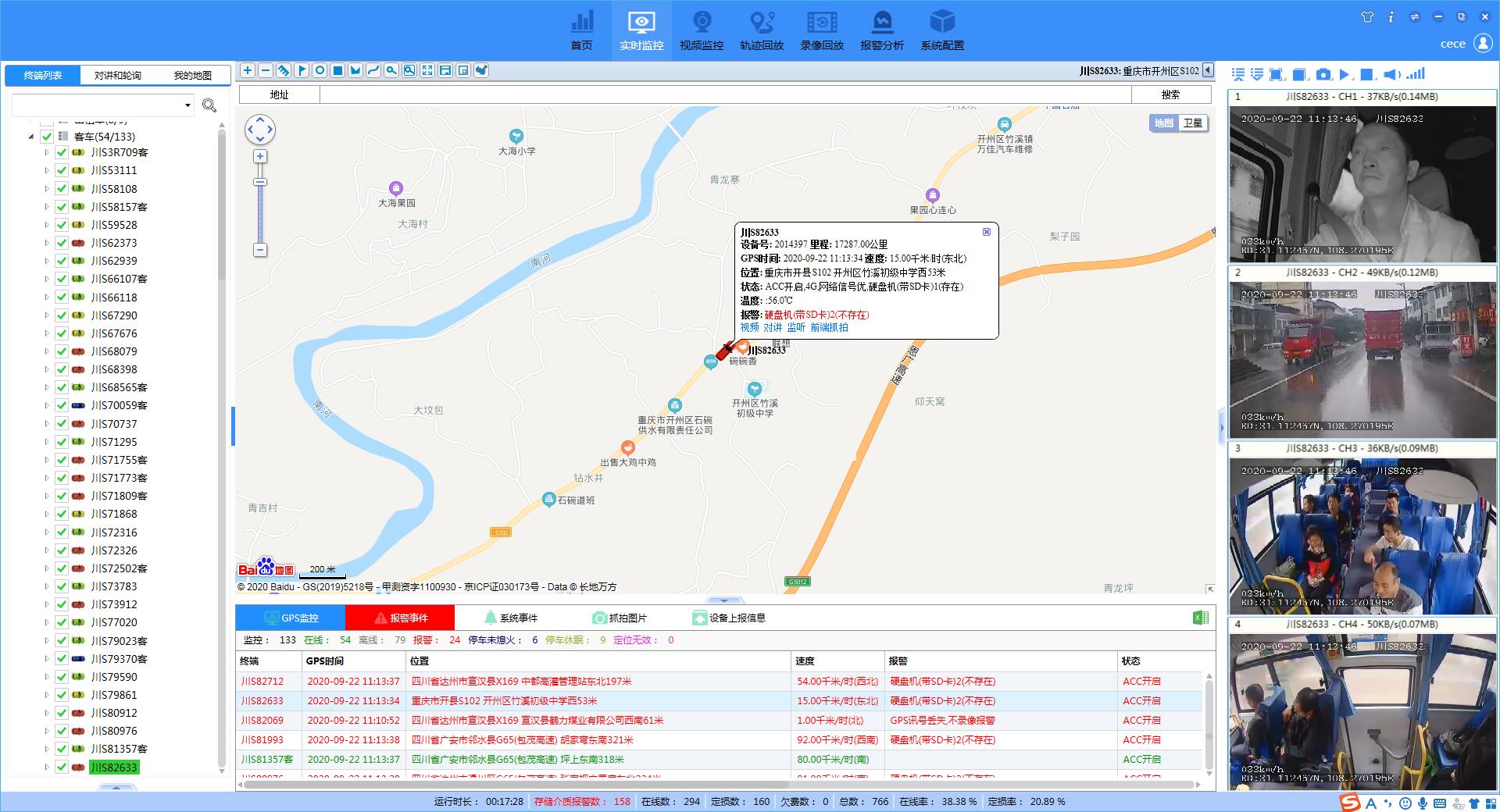The height and width of the screenshot is (812, 1500).
Task: Select the circle drawing tool
Action: [x=320, y=70]
